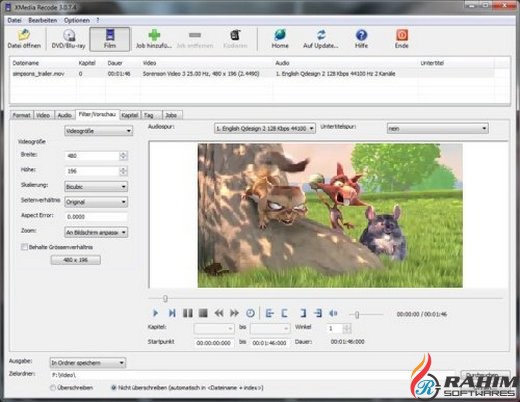This screenshot has height=402, width=520.
Task: Open the Datei menu
Action: [x=14, y=20]
